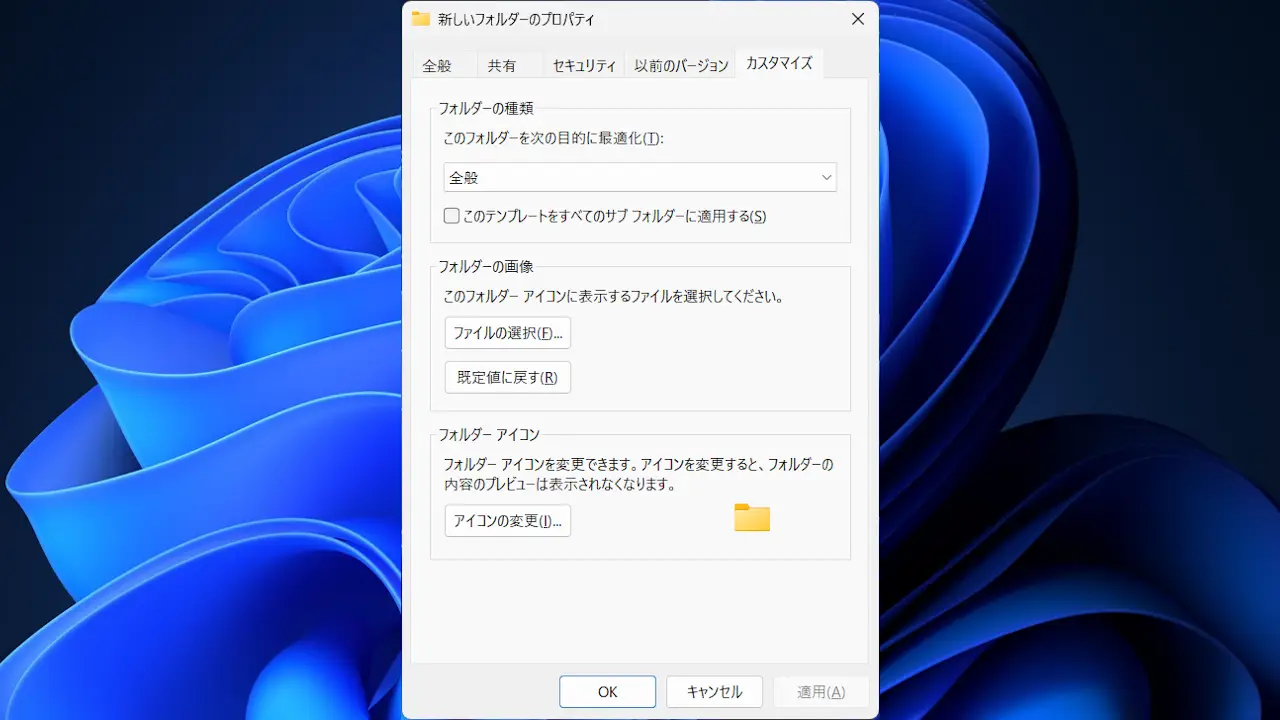The width and height of the screenshot is (1280, 720).
Task: Go to the セキュリティ tab
Action: tap(584, 66)
